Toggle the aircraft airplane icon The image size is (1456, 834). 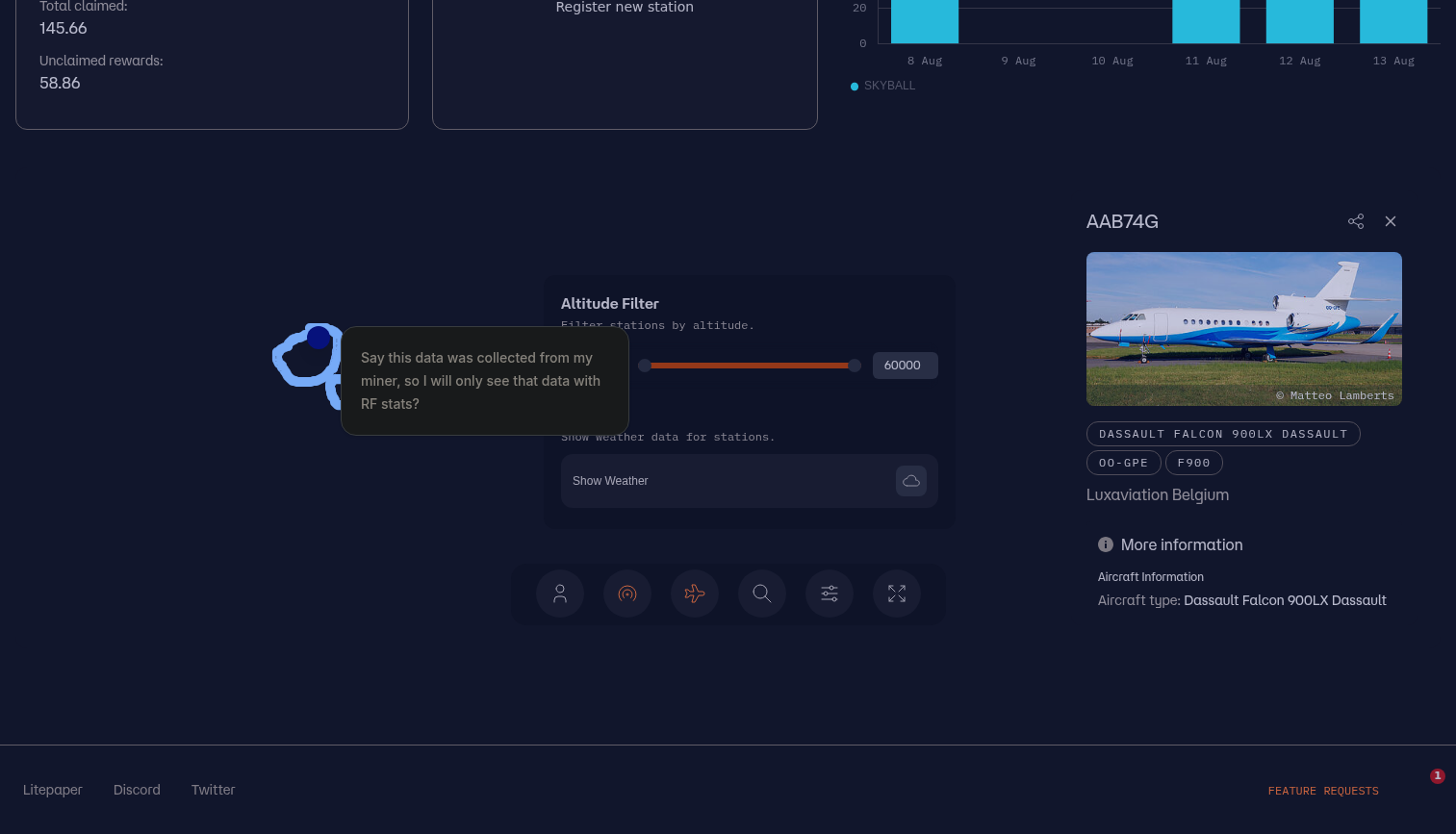(x=695, y=594)
